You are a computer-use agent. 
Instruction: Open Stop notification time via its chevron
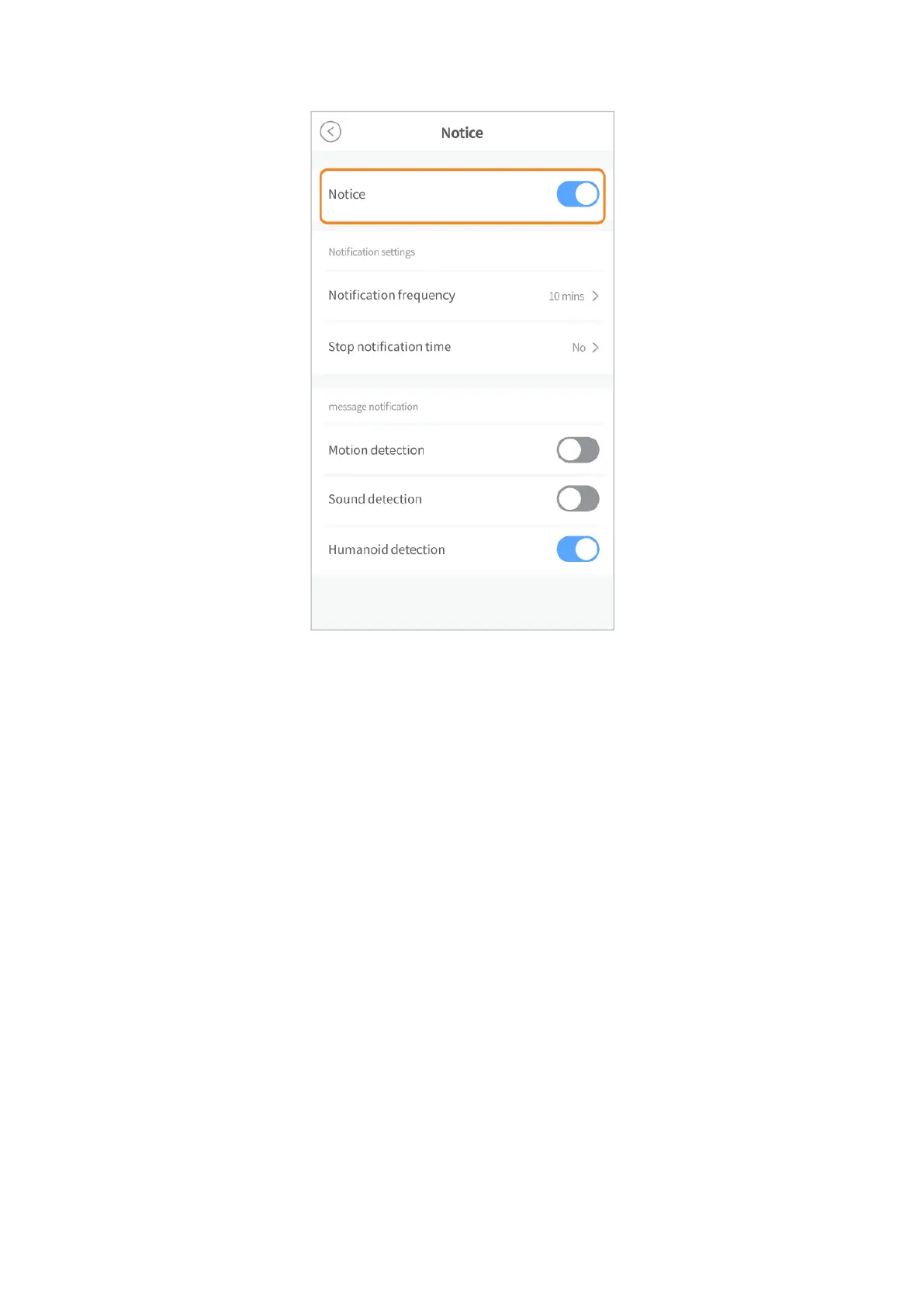pyautogui.click(x=595, y=348)
